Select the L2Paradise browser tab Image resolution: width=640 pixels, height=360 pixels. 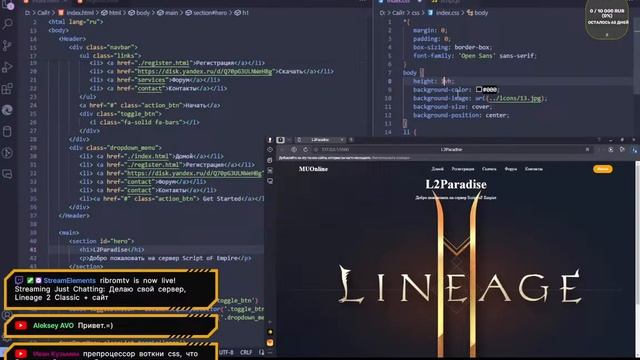(320, 140)
